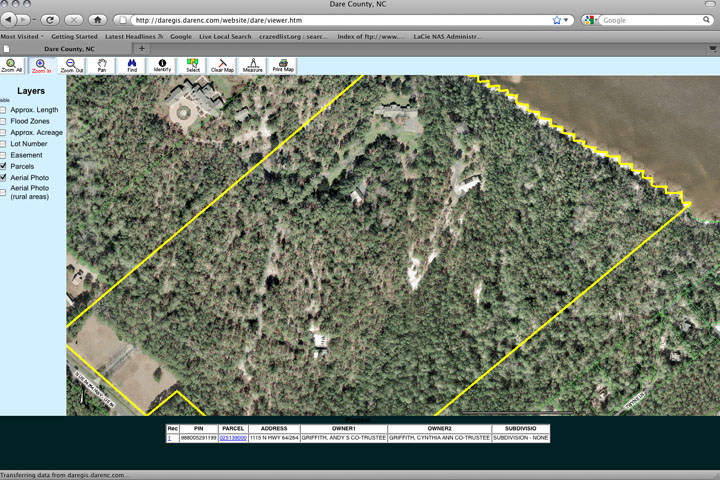The width and height of the screenshot is (720, 480).
Task: Select the Measure tool
Action: pyautogui.click(x=252, y=66)
